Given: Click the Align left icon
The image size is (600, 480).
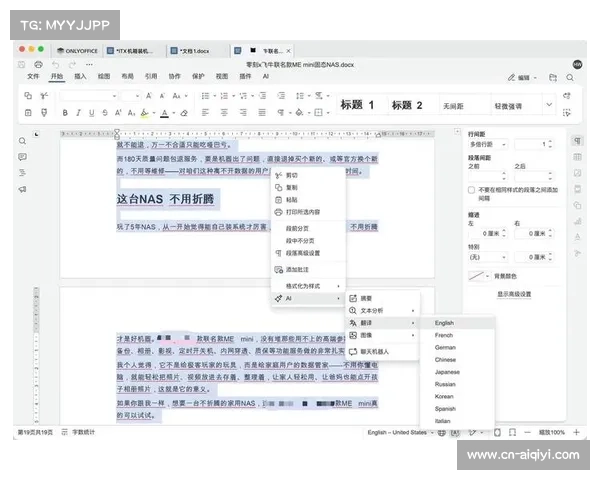Looking at the screenshot, I should click(205, 113).
